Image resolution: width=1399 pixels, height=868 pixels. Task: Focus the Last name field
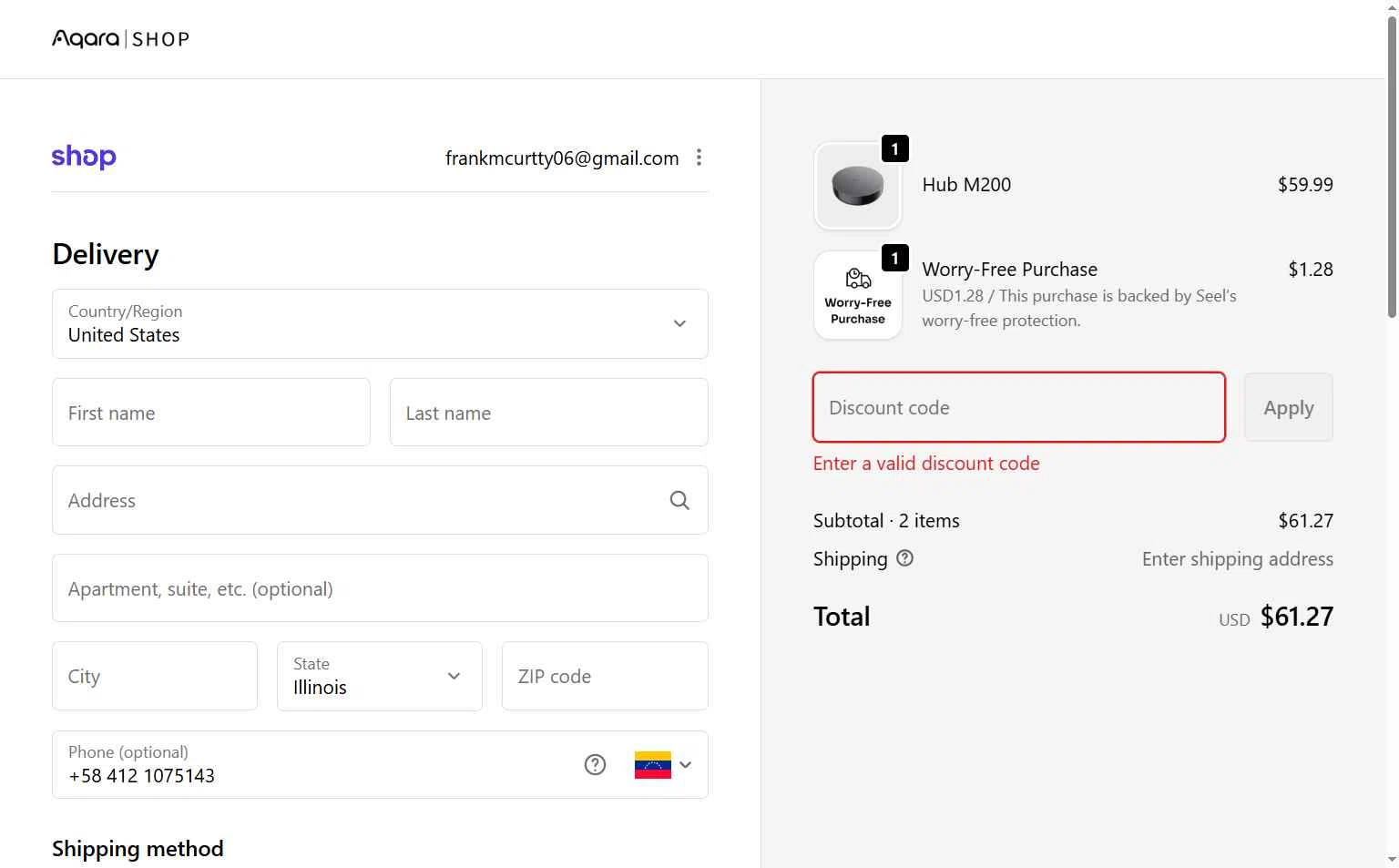(x=549, y=413)
